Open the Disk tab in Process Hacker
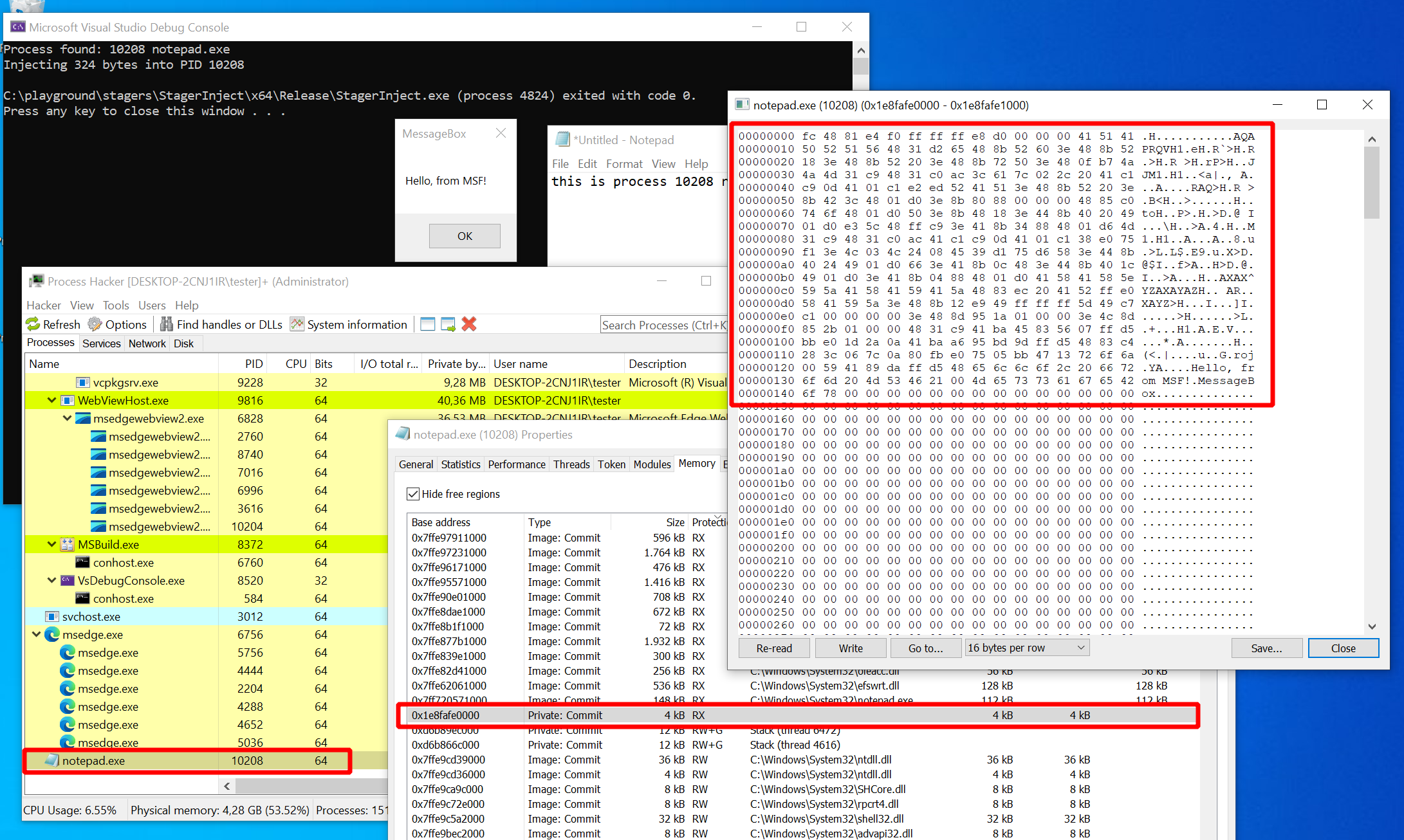The width and height of the screenshot is (1404, 840). coord(183,343)
